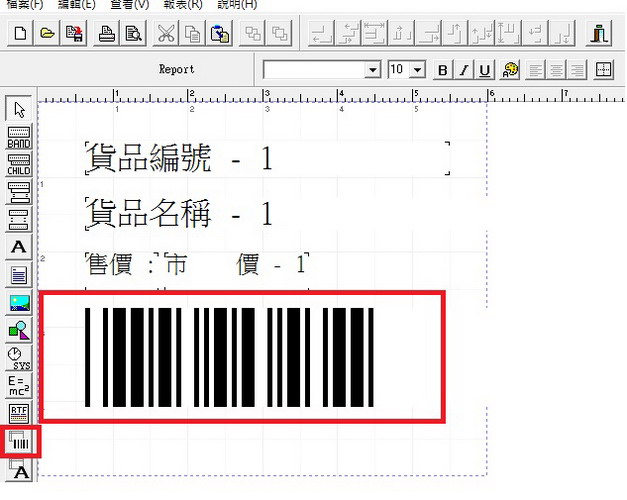Viewport: 627px width, 500px height.
Task: Select the database text A tool
Action: point(19,469)
